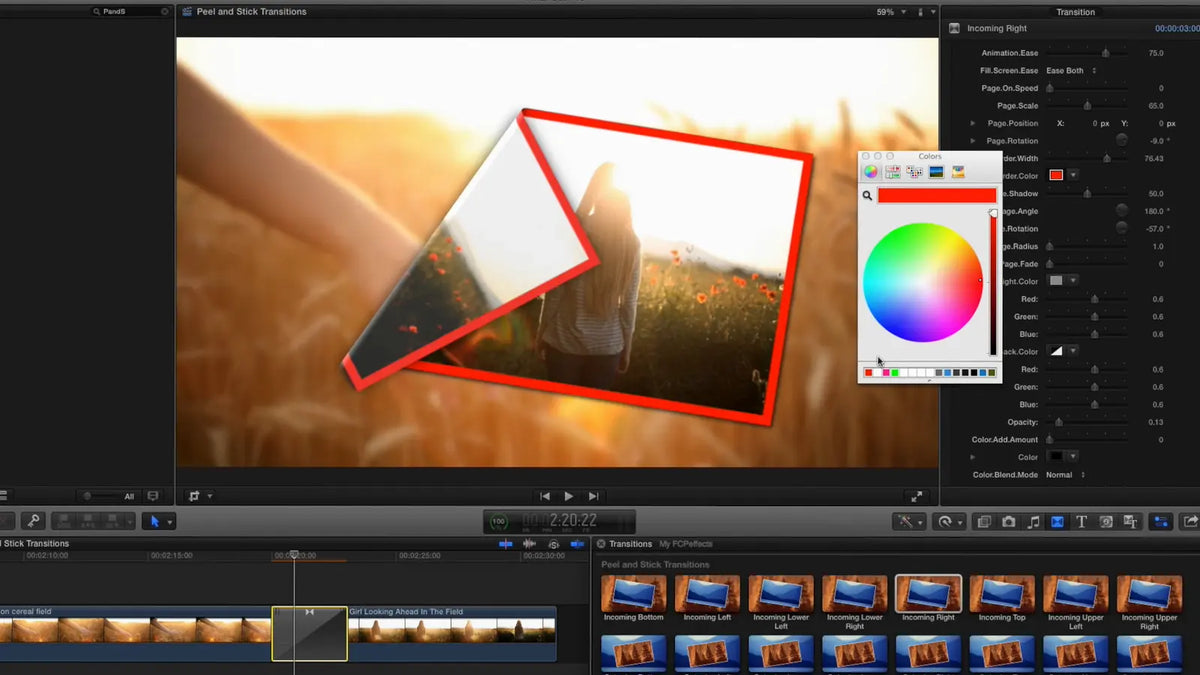1200x675 pixels.
Task: Open the Fill.Screen.Ease Ease Both popup
Action: click(1071, 71)
